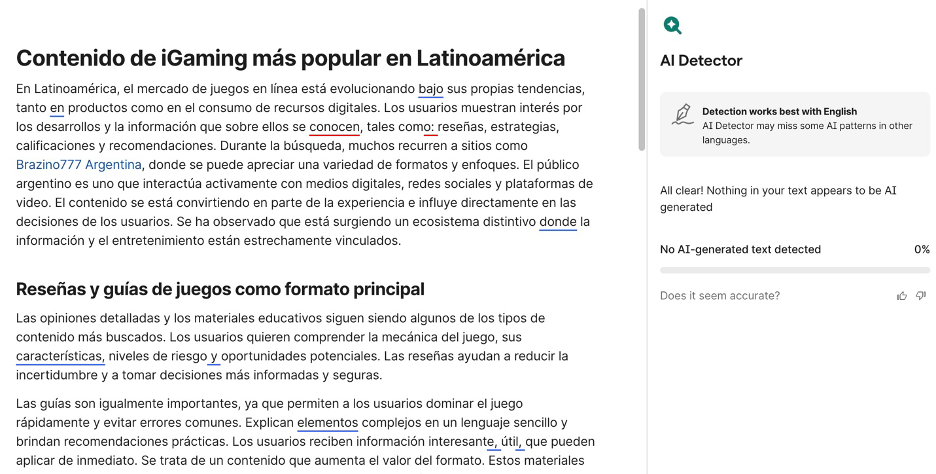Click the "0%" detection result value
Viewport: 936px width, 474px height.
click(x=921, y=250)
